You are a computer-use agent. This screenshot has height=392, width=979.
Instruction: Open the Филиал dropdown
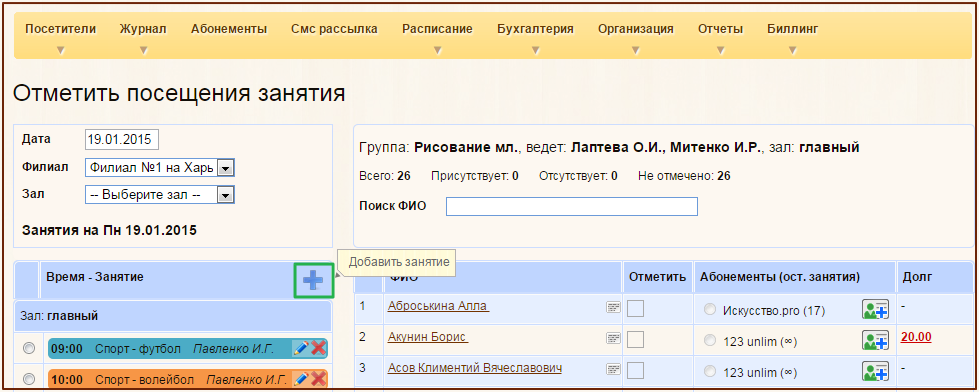(x=159, y=167)
